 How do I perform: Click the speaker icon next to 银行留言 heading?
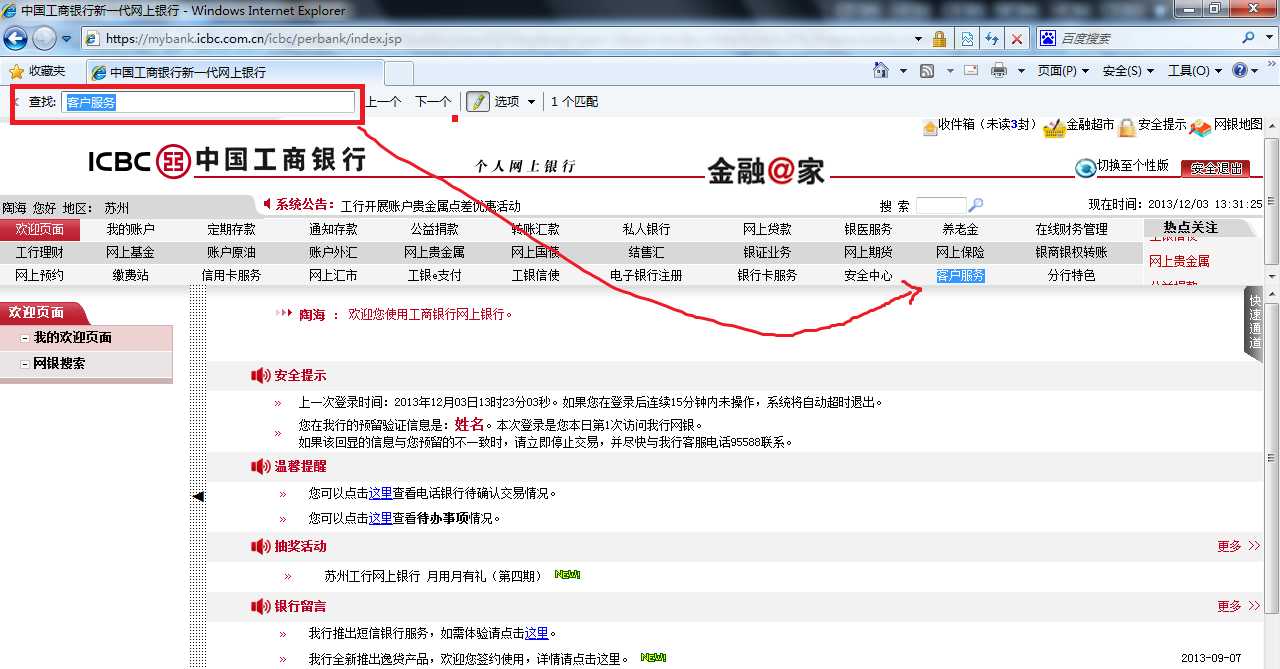[260, 607]
